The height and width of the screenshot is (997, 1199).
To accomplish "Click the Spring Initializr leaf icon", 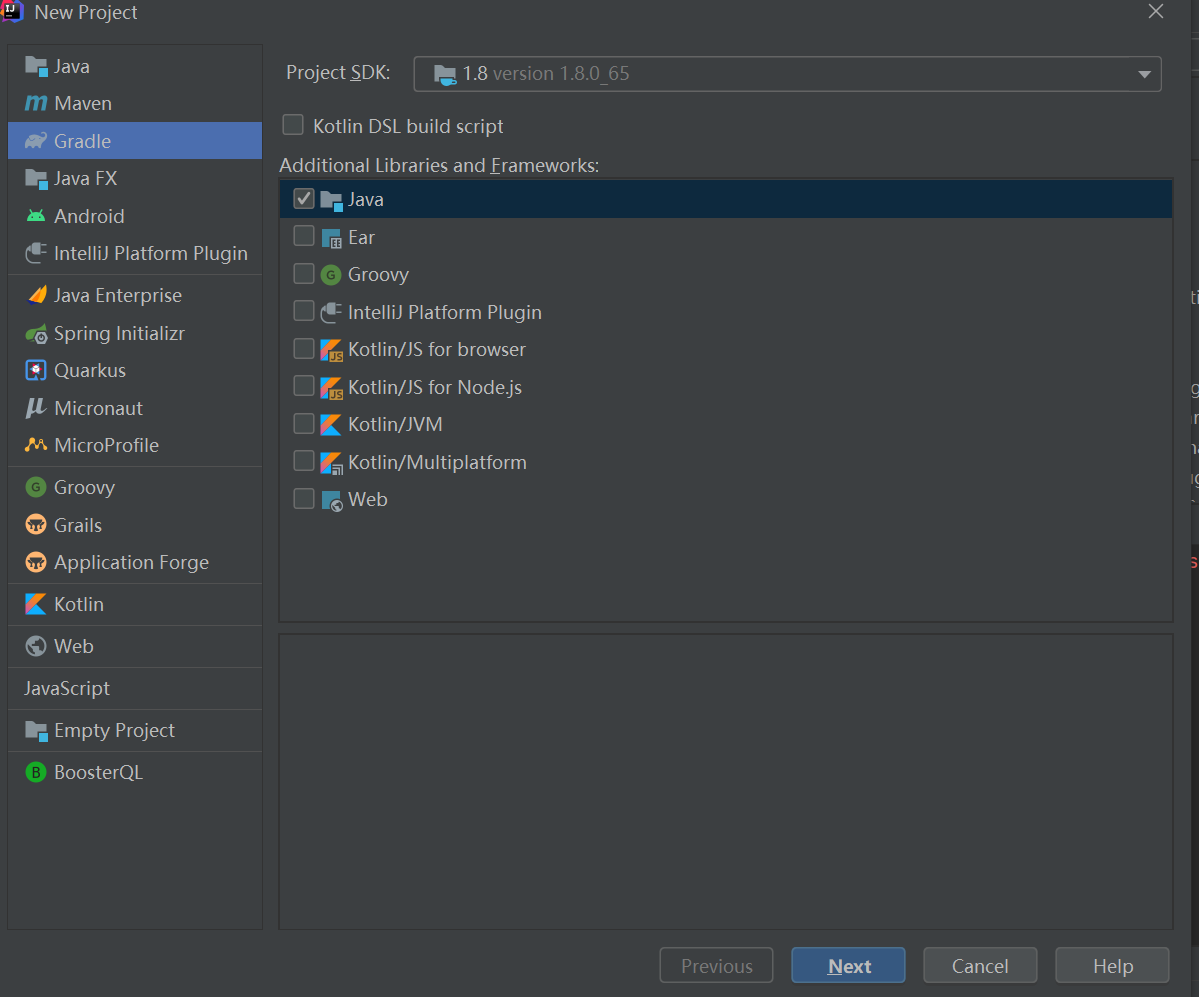I will 36,334.
